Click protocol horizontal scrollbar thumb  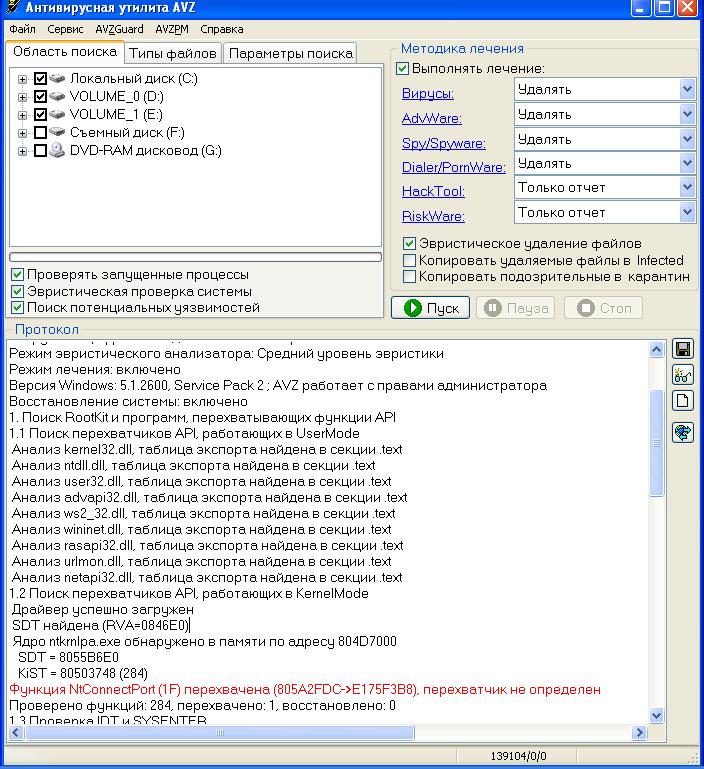point(219,733)
